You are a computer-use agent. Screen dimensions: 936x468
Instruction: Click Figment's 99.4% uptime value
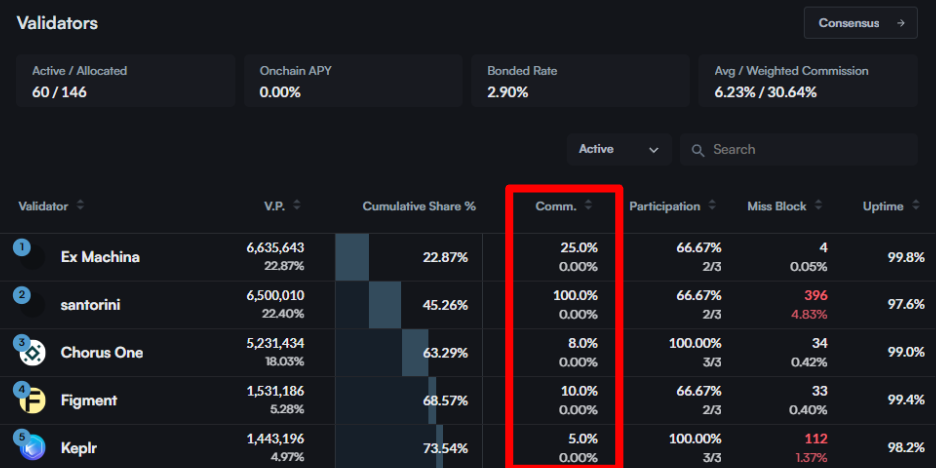pos(906,401)
